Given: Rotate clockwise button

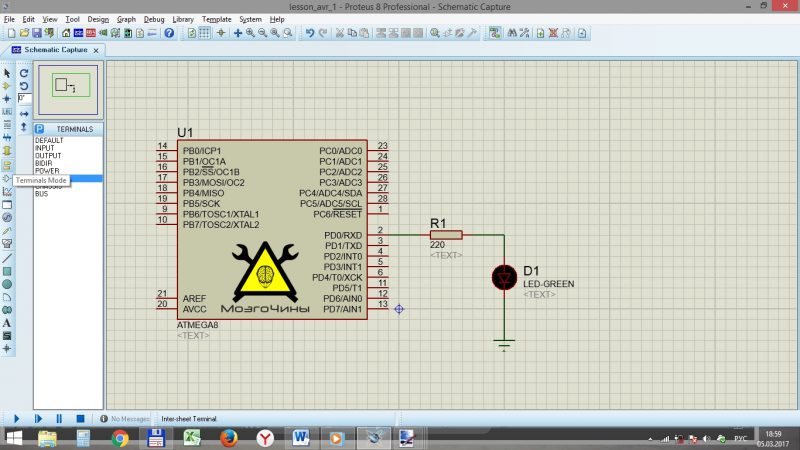Looking at the screenshot, I should click(24, 73).
